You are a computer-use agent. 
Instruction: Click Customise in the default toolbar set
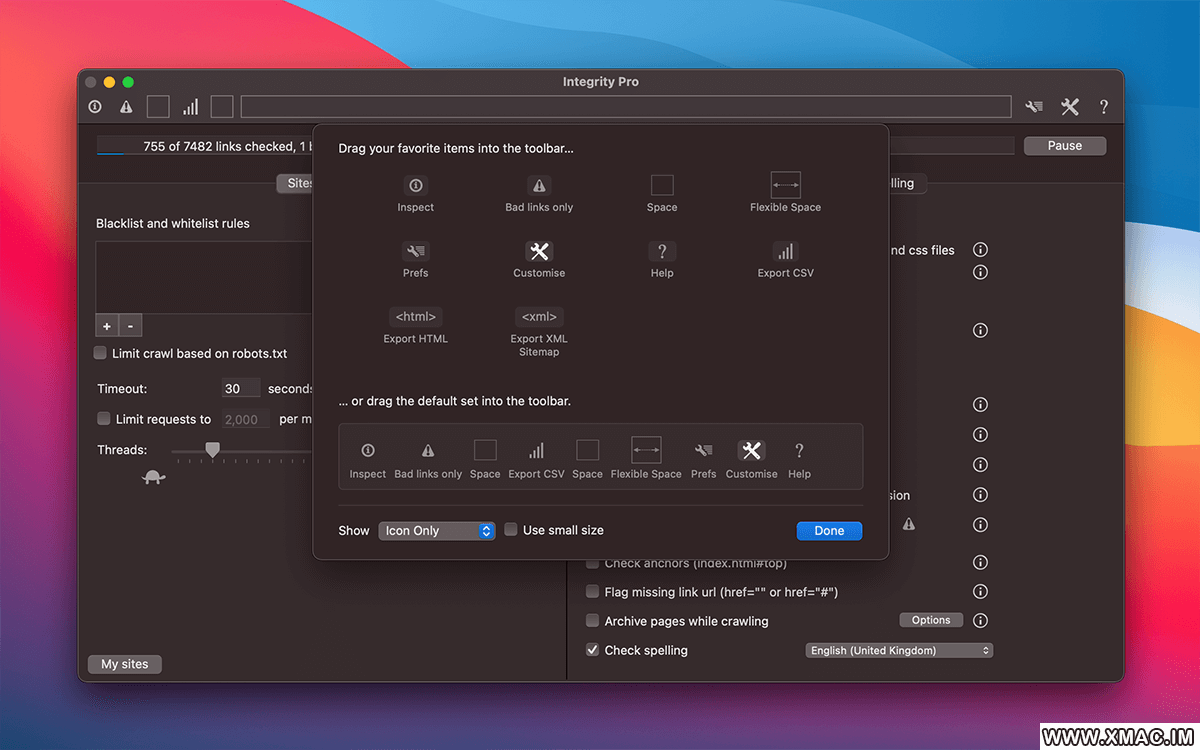coord(752,460)
